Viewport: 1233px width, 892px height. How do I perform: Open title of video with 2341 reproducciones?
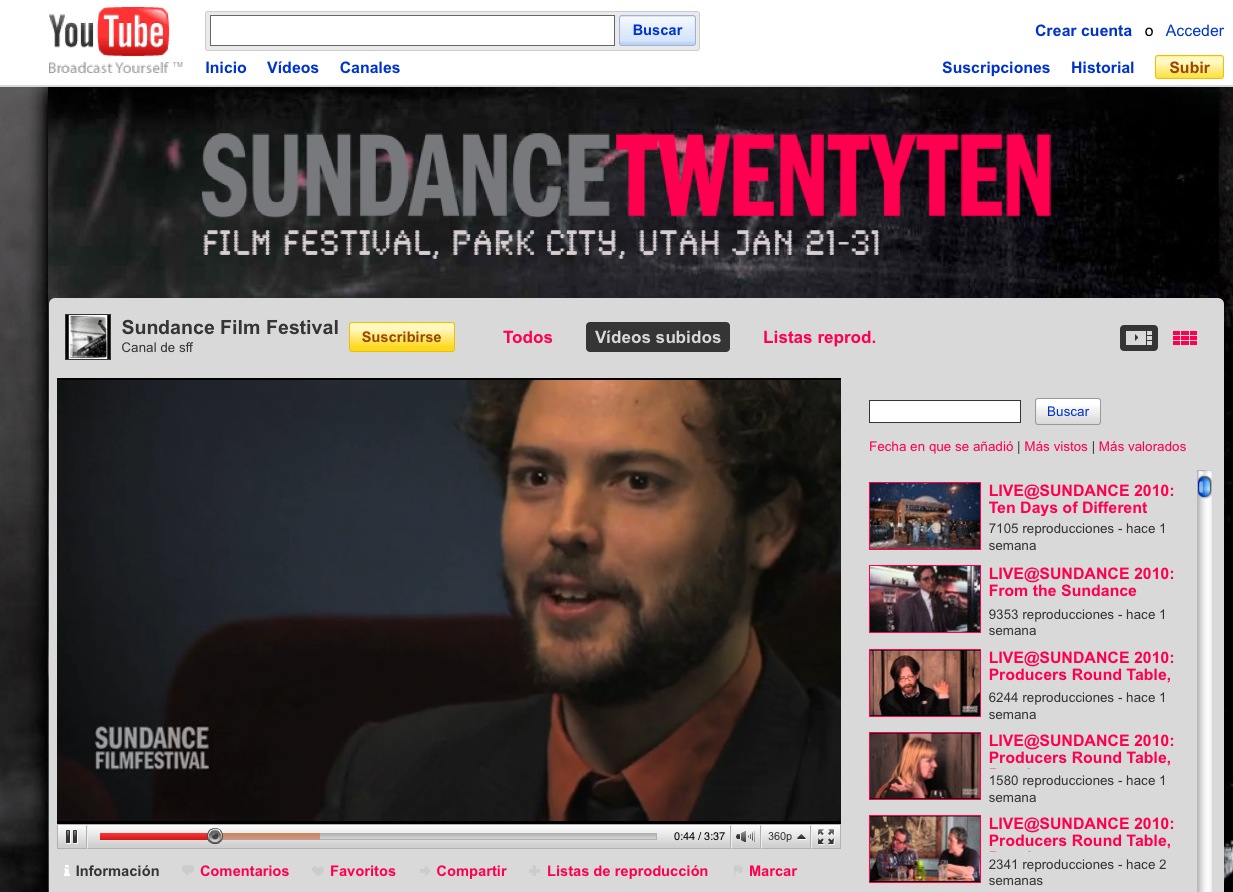(1082, 832)
